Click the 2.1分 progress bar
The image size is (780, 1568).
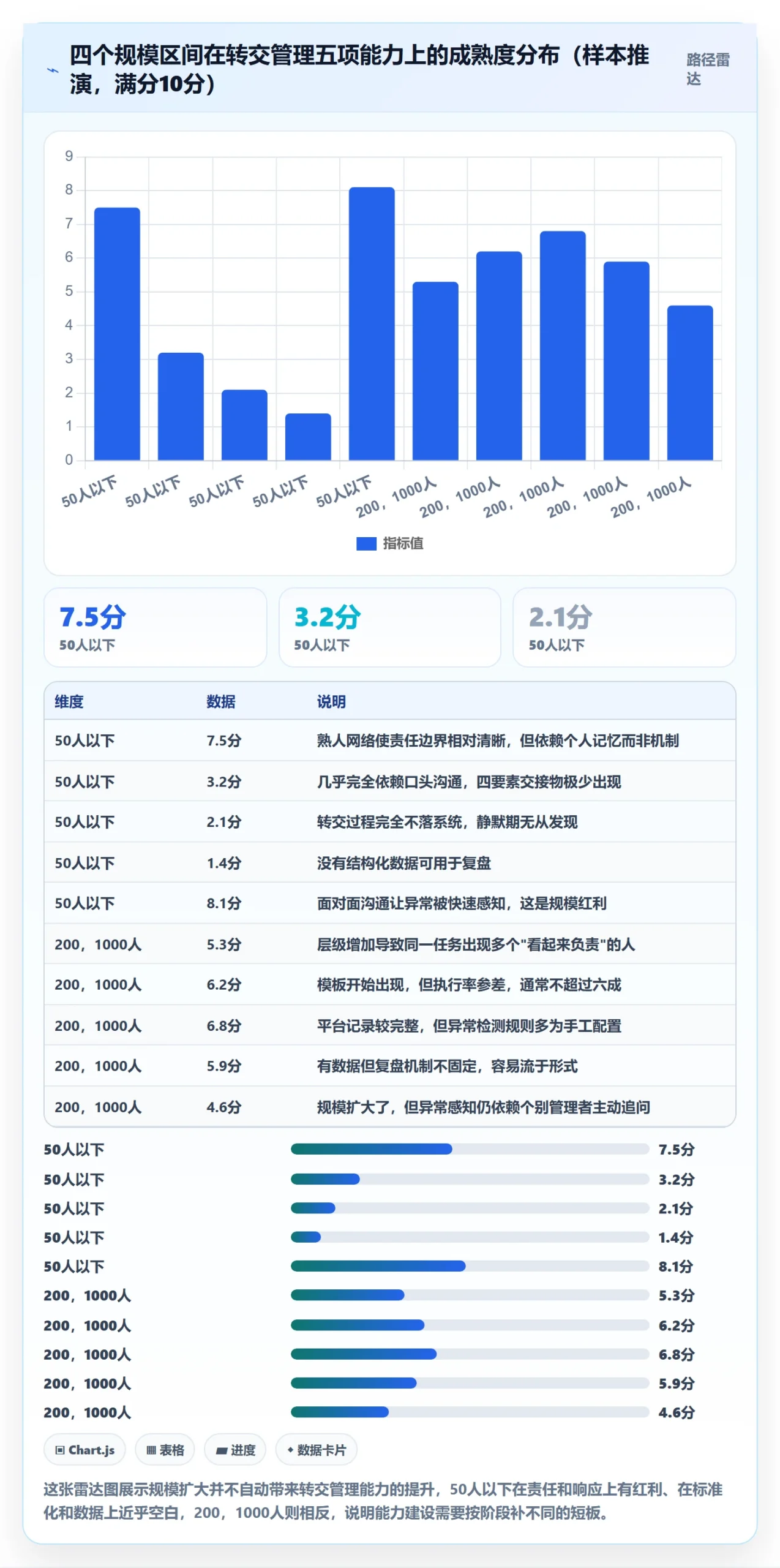tap(470, 1208)
